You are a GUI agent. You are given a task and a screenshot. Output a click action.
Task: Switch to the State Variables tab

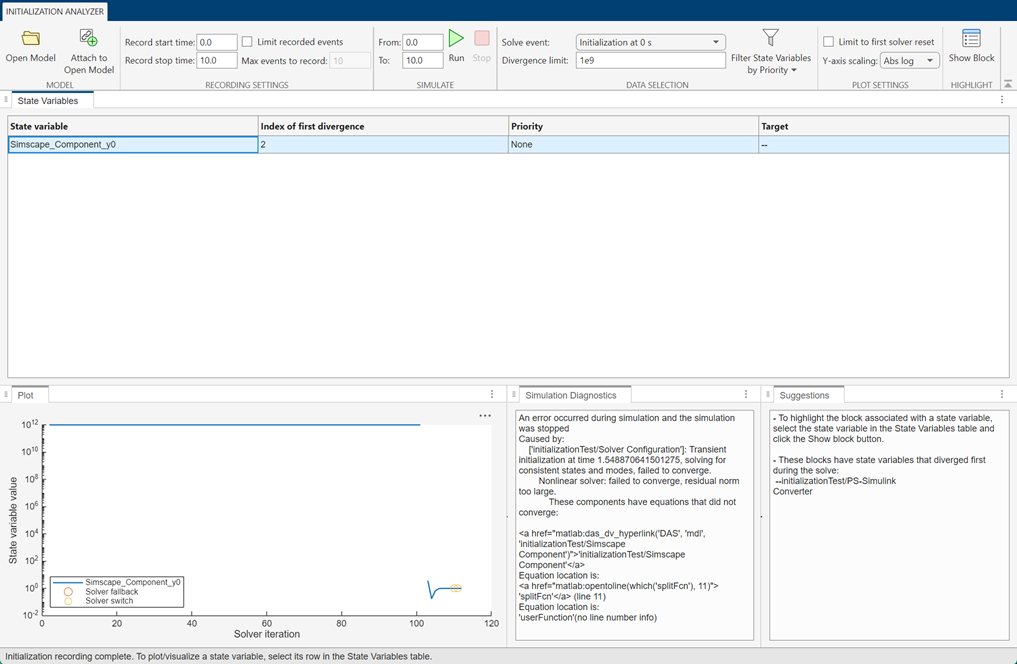(x=51, y=100)
